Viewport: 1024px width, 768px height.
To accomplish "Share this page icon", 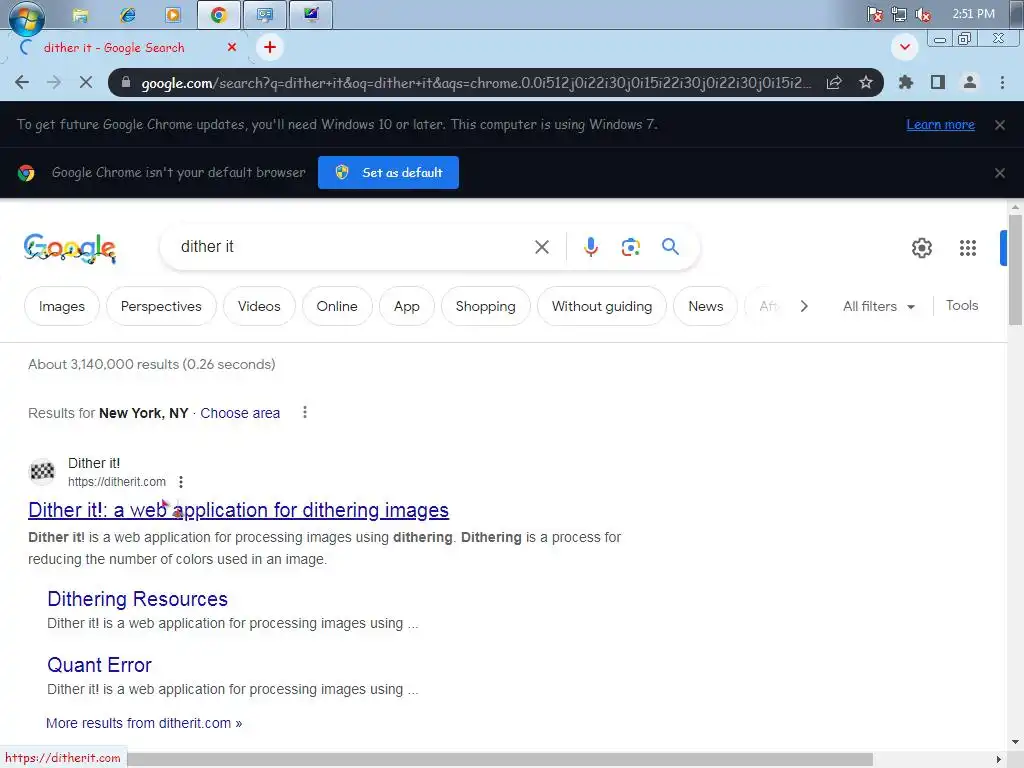I will 834,82.
